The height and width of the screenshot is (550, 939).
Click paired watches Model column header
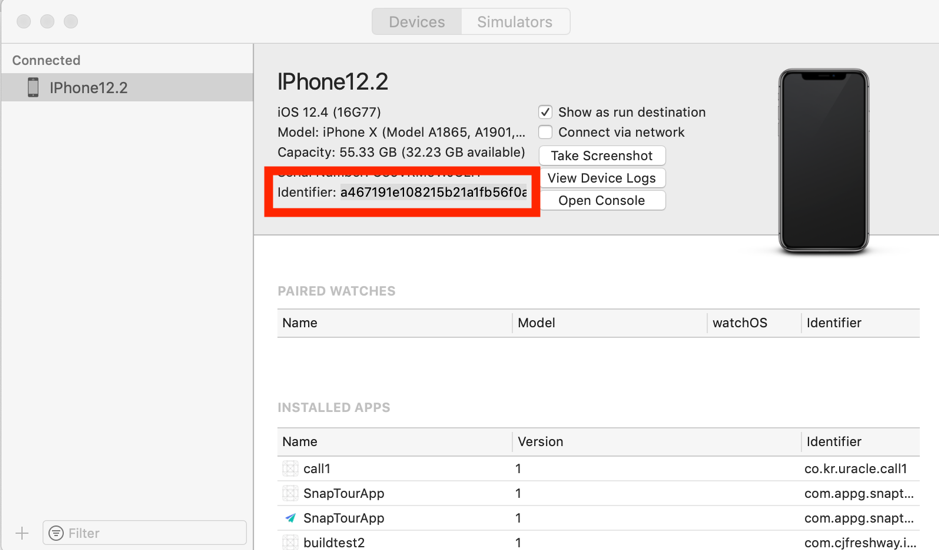tap(610, 323)
